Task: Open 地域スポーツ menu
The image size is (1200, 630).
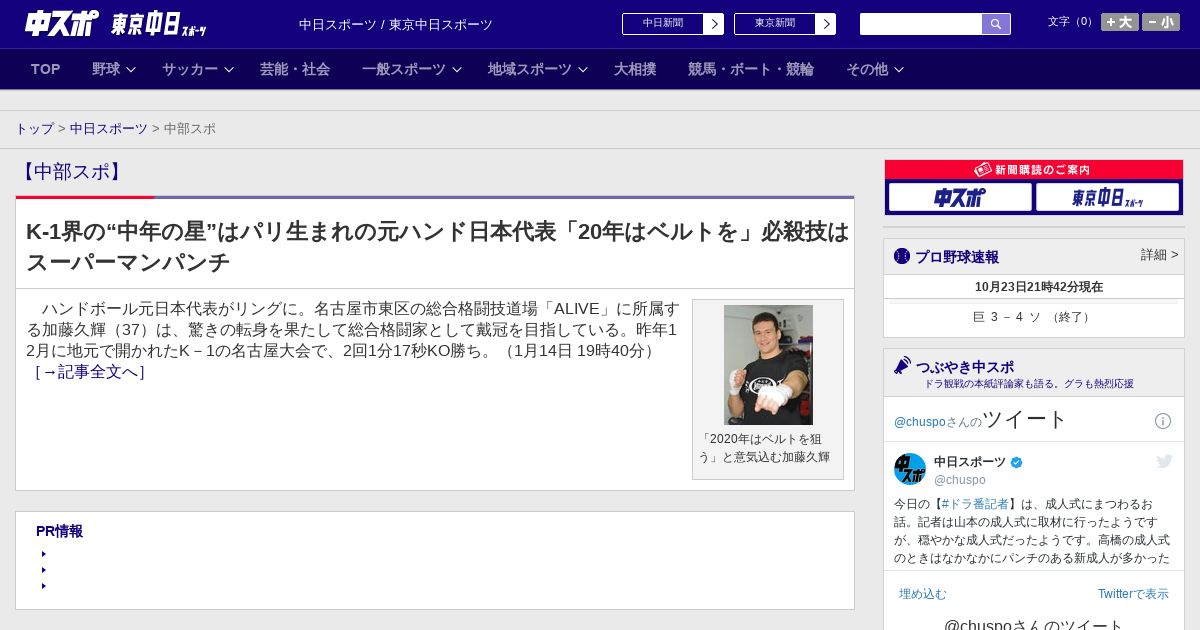Action: [530, 69]
